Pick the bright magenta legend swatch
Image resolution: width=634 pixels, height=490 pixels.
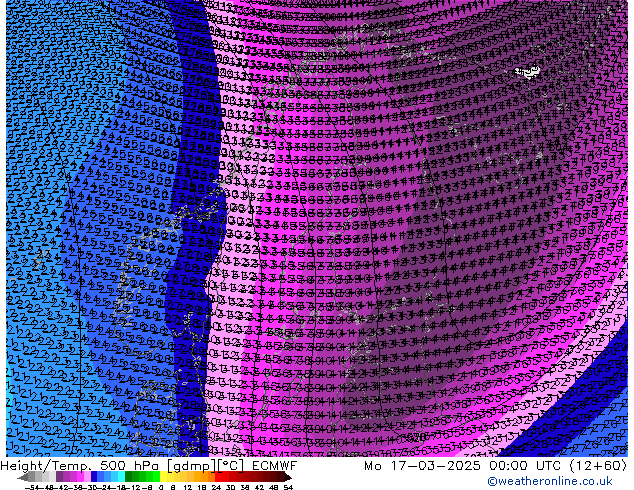tap(80, 476)
